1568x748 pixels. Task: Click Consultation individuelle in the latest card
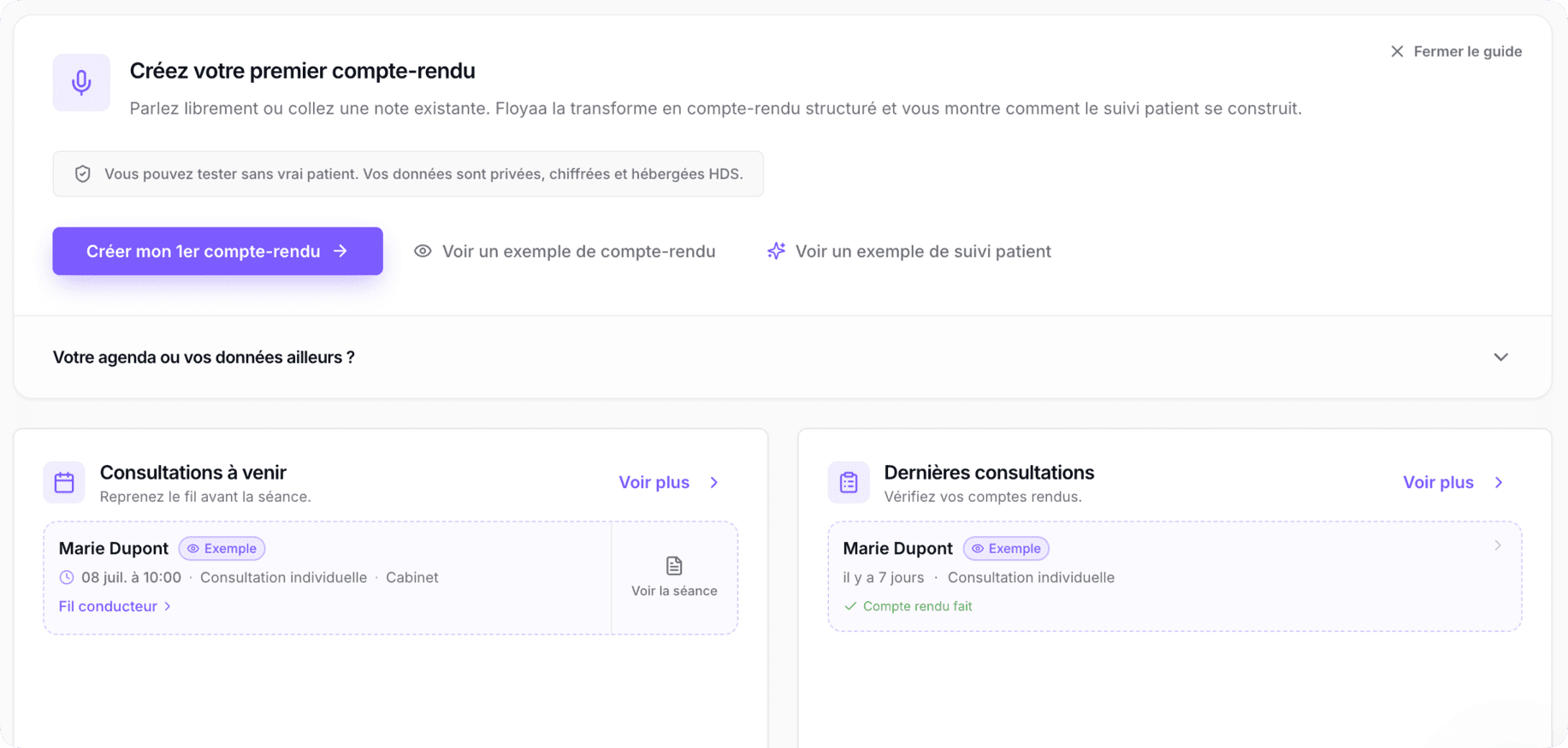coord(1031,577)
